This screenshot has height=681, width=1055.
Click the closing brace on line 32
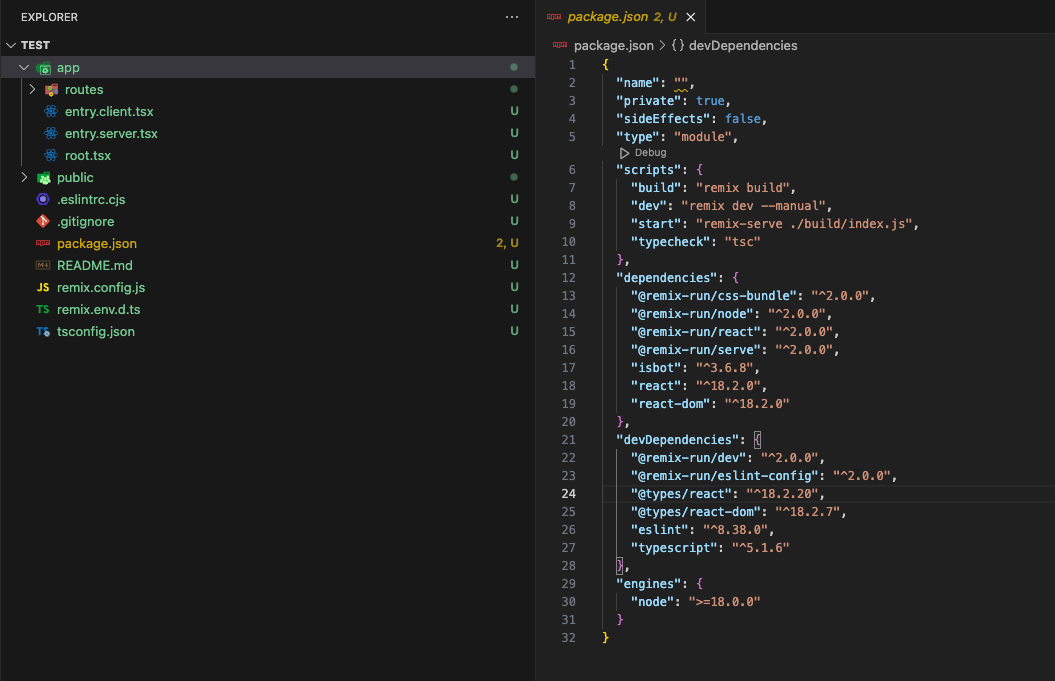(606, 637)
